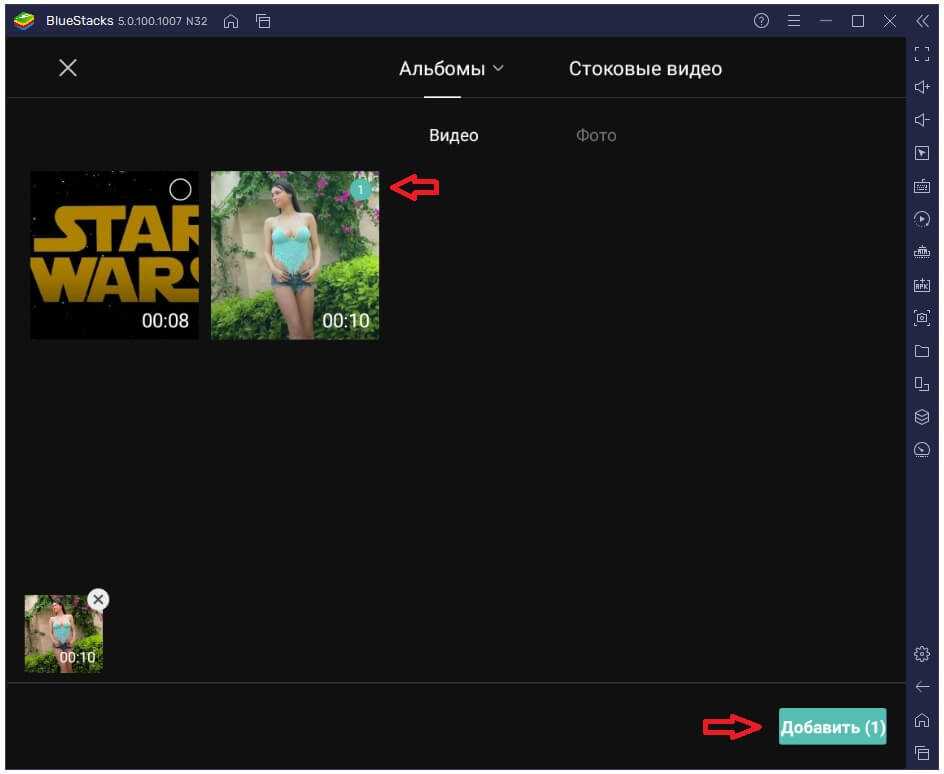The image size is (944, 774).
Task: Click the volume up sidebar icon
Action: point(922,88)
